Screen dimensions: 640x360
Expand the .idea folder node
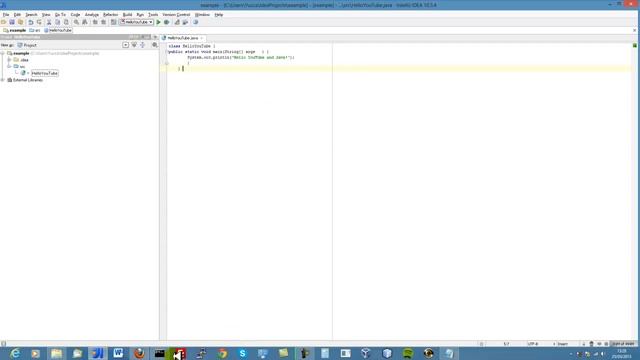[9, 60]
